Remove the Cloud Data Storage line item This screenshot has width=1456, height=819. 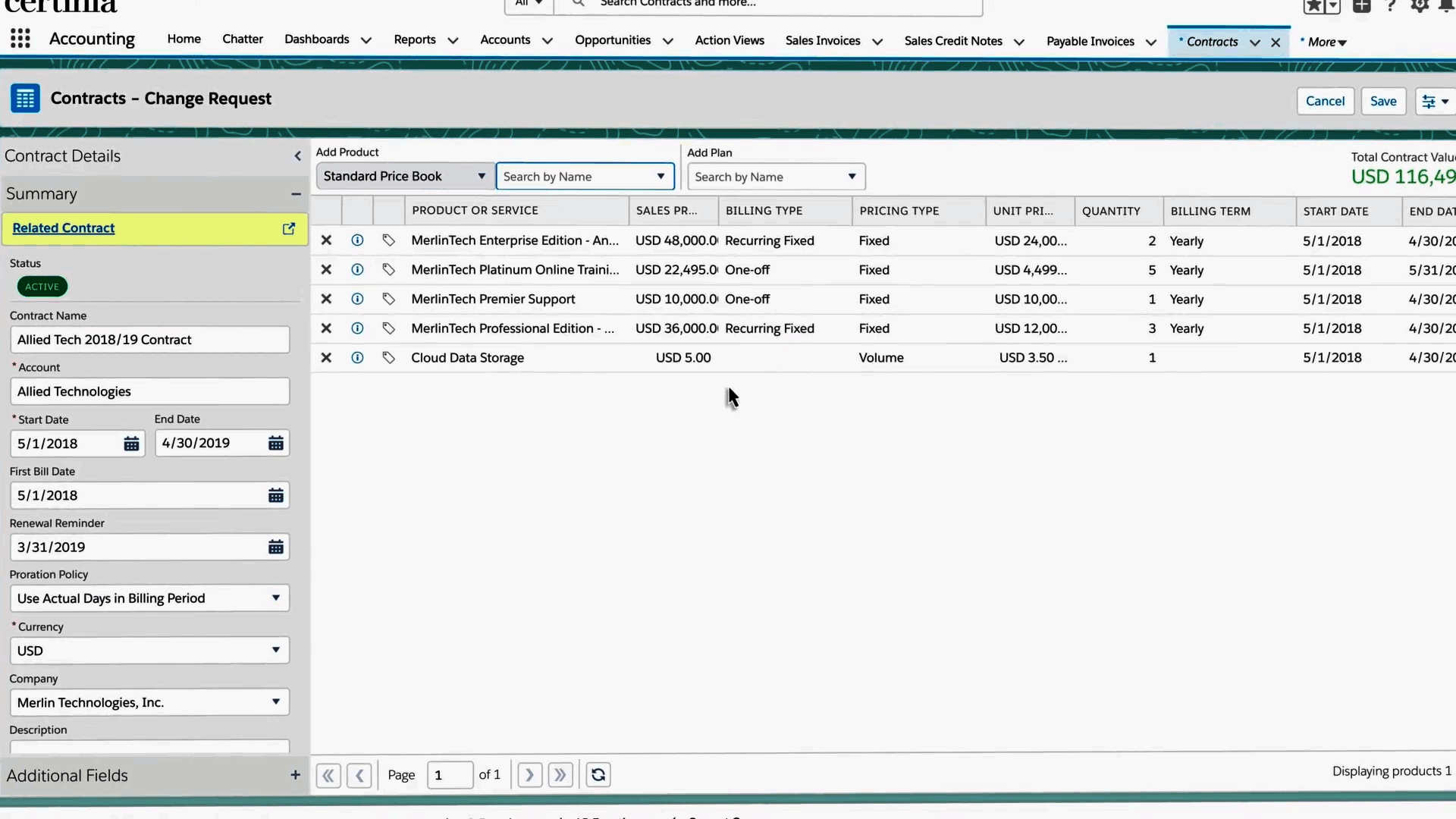326,358
